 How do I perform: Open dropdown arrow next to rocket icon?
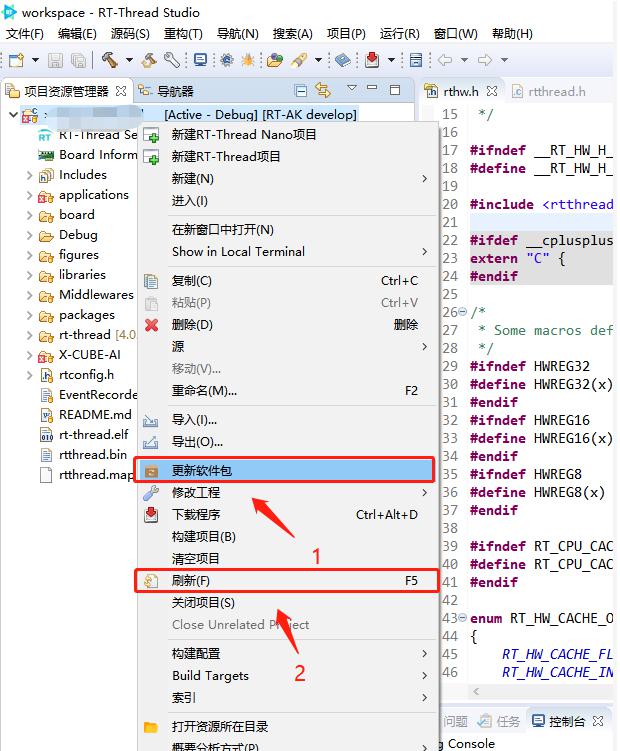(x=318, y=60)
